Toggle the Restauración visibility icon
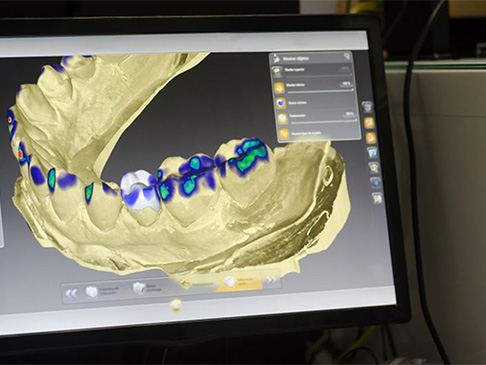The width and height of the screenshot is (486, 365). tap(282, 118)
